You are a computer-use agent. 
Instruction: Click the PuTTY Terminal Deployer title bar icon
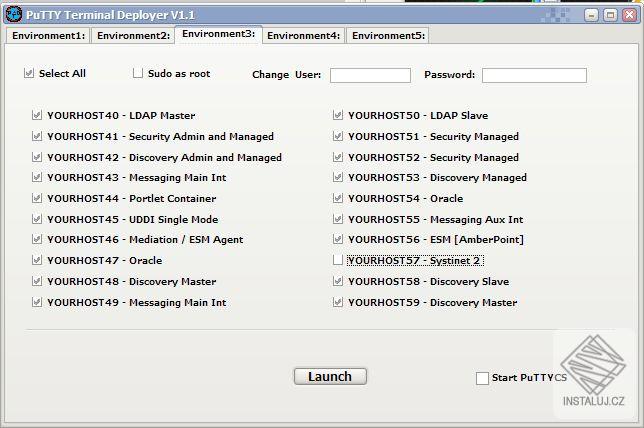(x=14, y=14)
